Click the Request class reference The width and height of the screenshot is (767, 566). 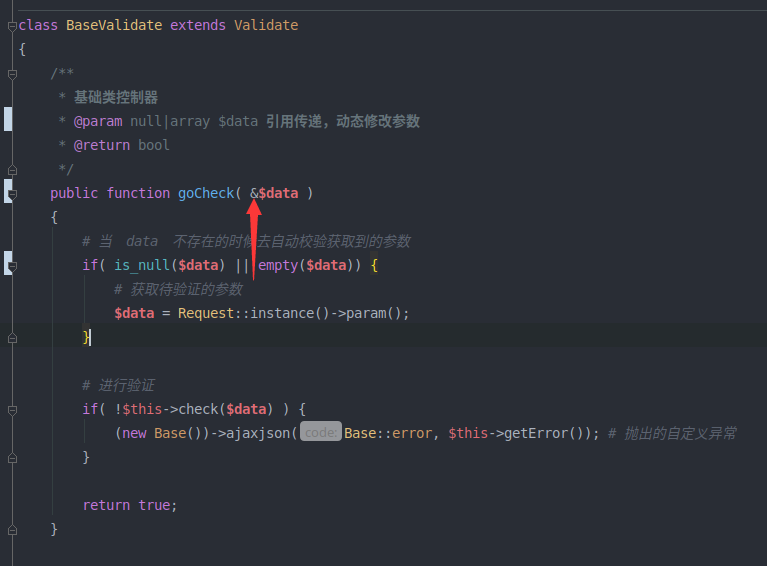[x=206, y=313]
